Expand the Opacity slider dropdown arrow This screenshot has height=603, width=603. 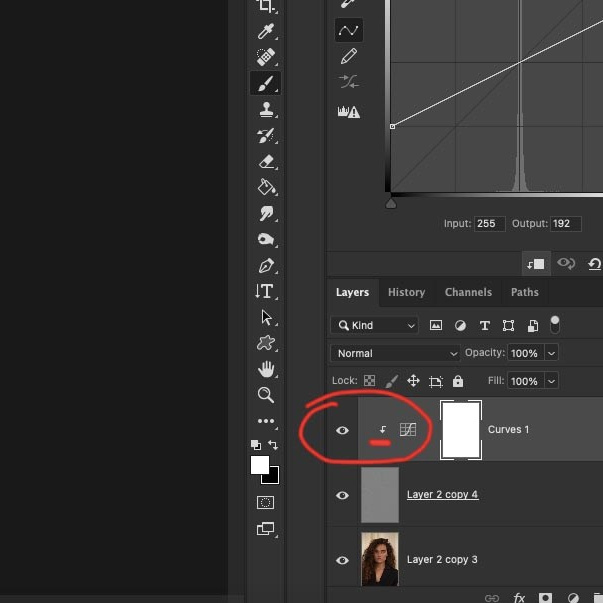click(551, 353)
